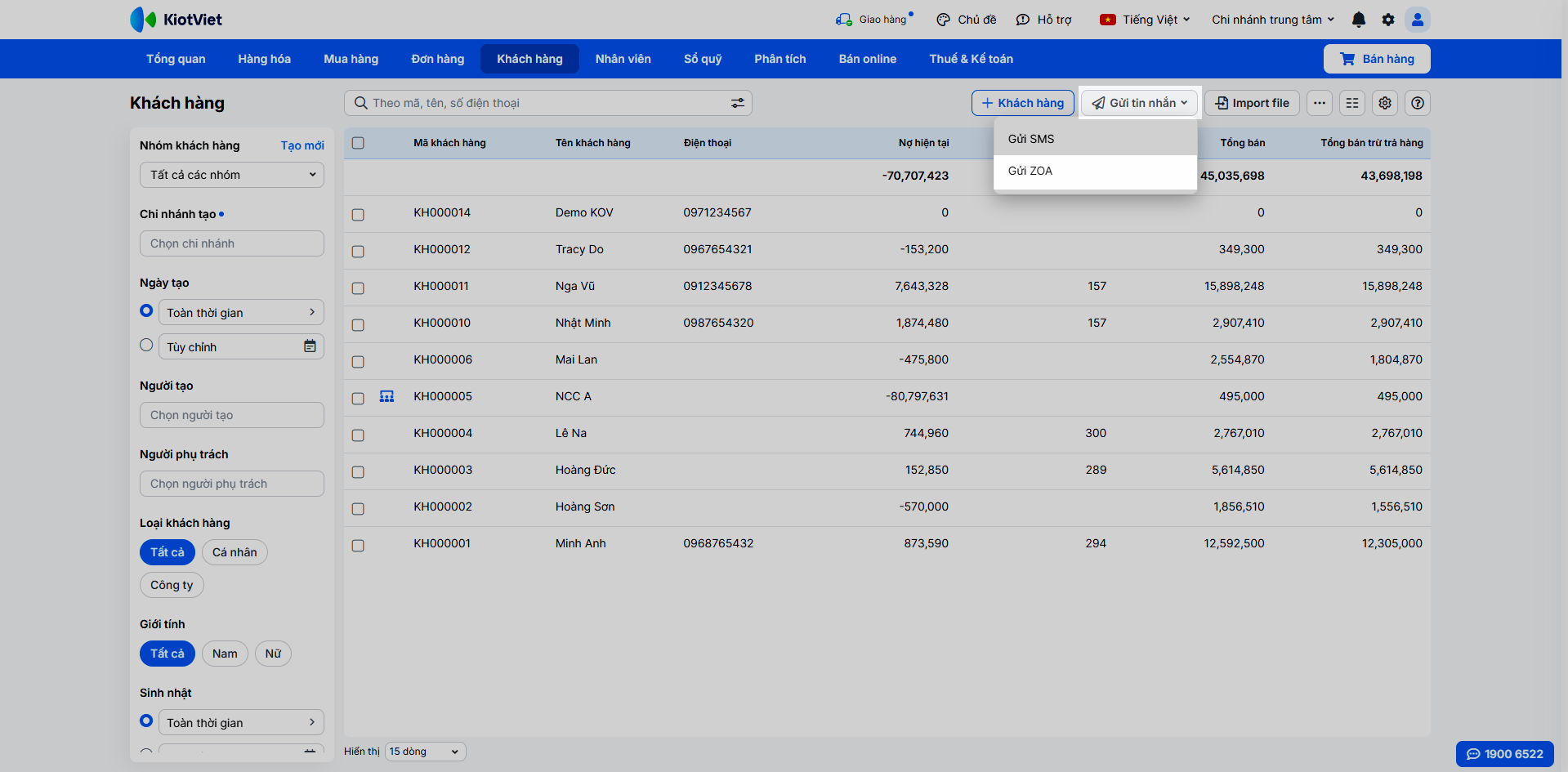Open the notifications bell icon
1568x772 pixels.
pos(1358,20)
